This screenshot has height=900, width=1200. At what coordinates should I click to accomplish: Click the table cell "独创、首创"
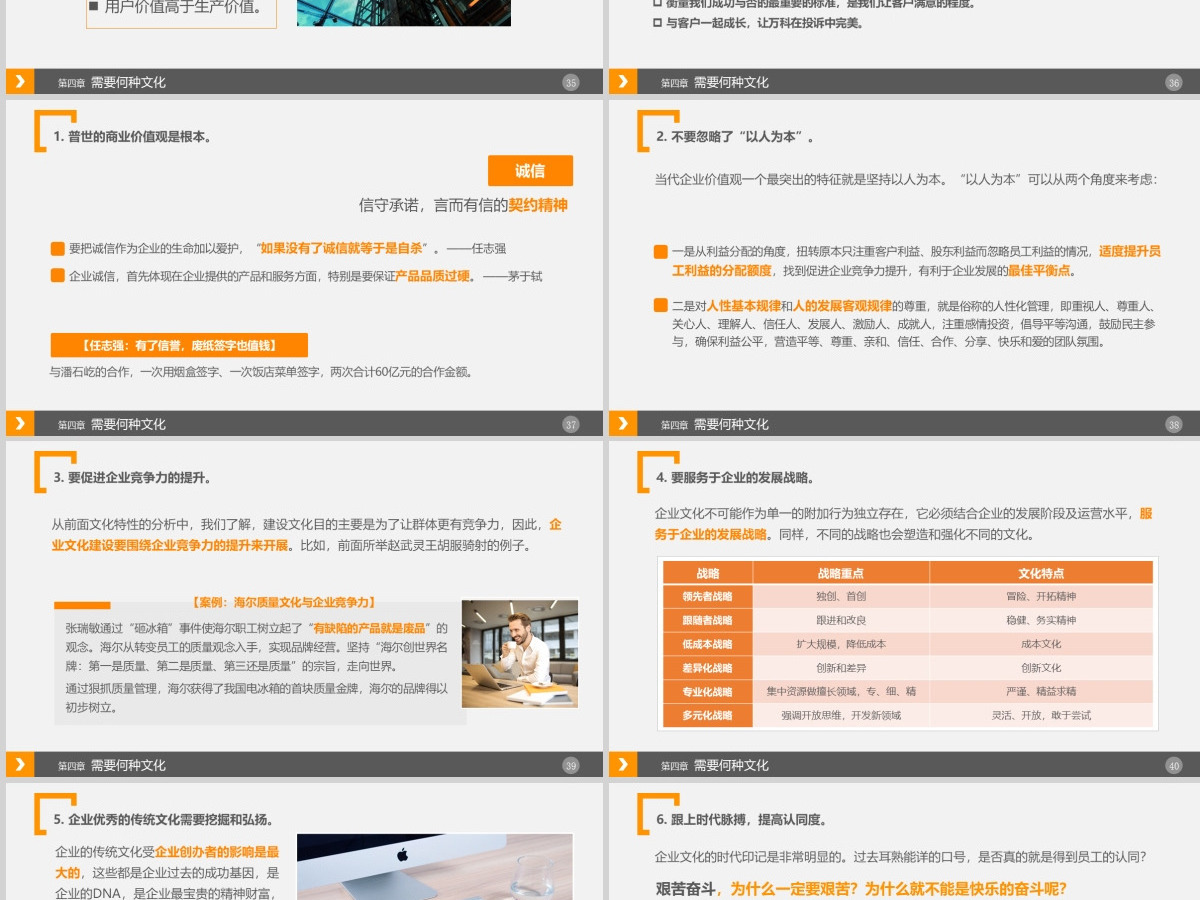point(841,596)
